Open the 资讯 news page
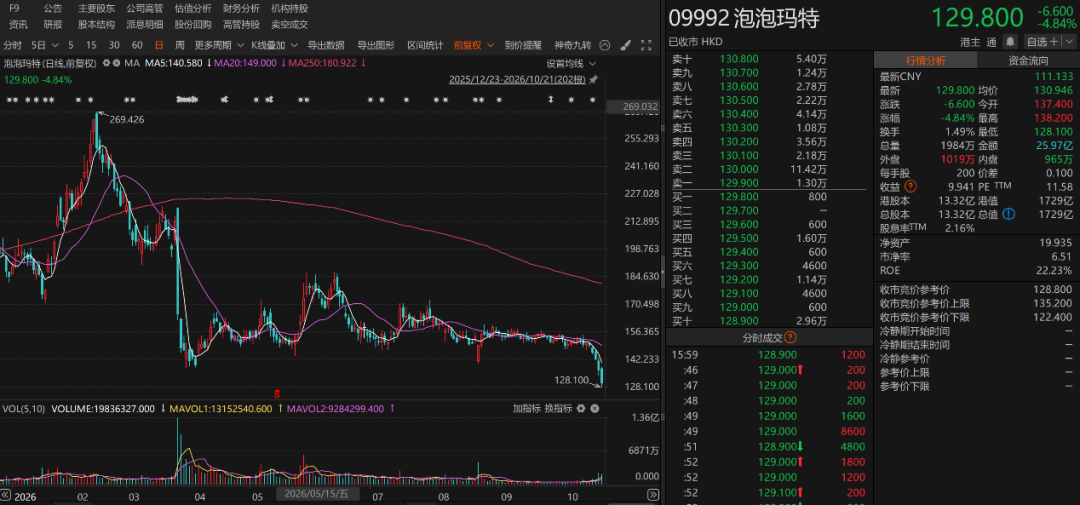Screen dimensions: 1080x505 pyautogui.click(x=18, y=25)
